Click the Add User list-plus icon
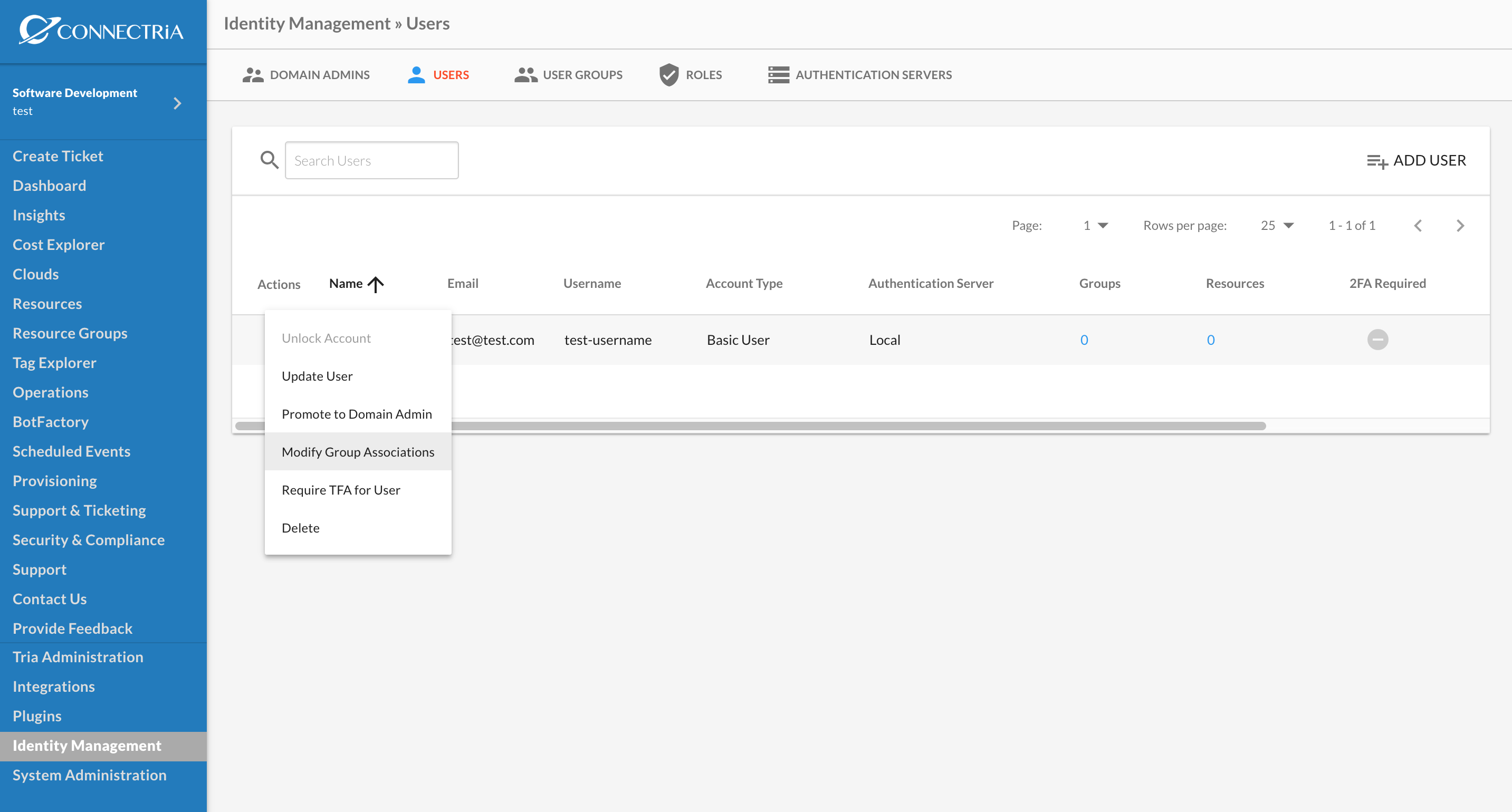This screenshot has height=812, width=1512. 1377,161
